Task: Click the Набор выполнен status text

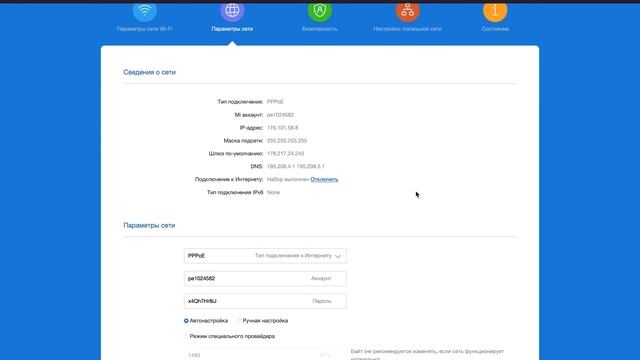Action: pos(288,179)
